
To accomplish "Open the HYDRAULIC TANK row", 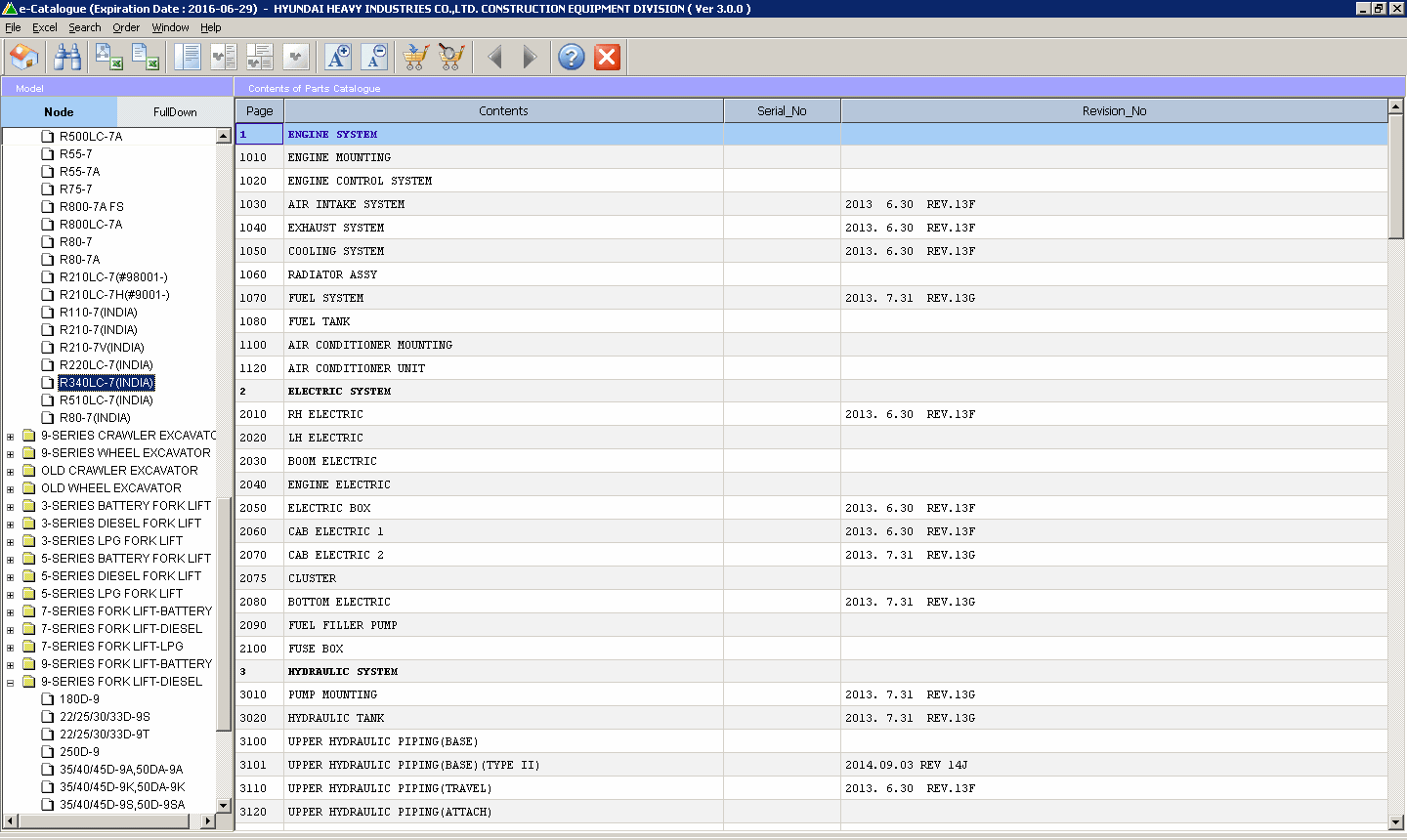I will (x=811, y=718).
